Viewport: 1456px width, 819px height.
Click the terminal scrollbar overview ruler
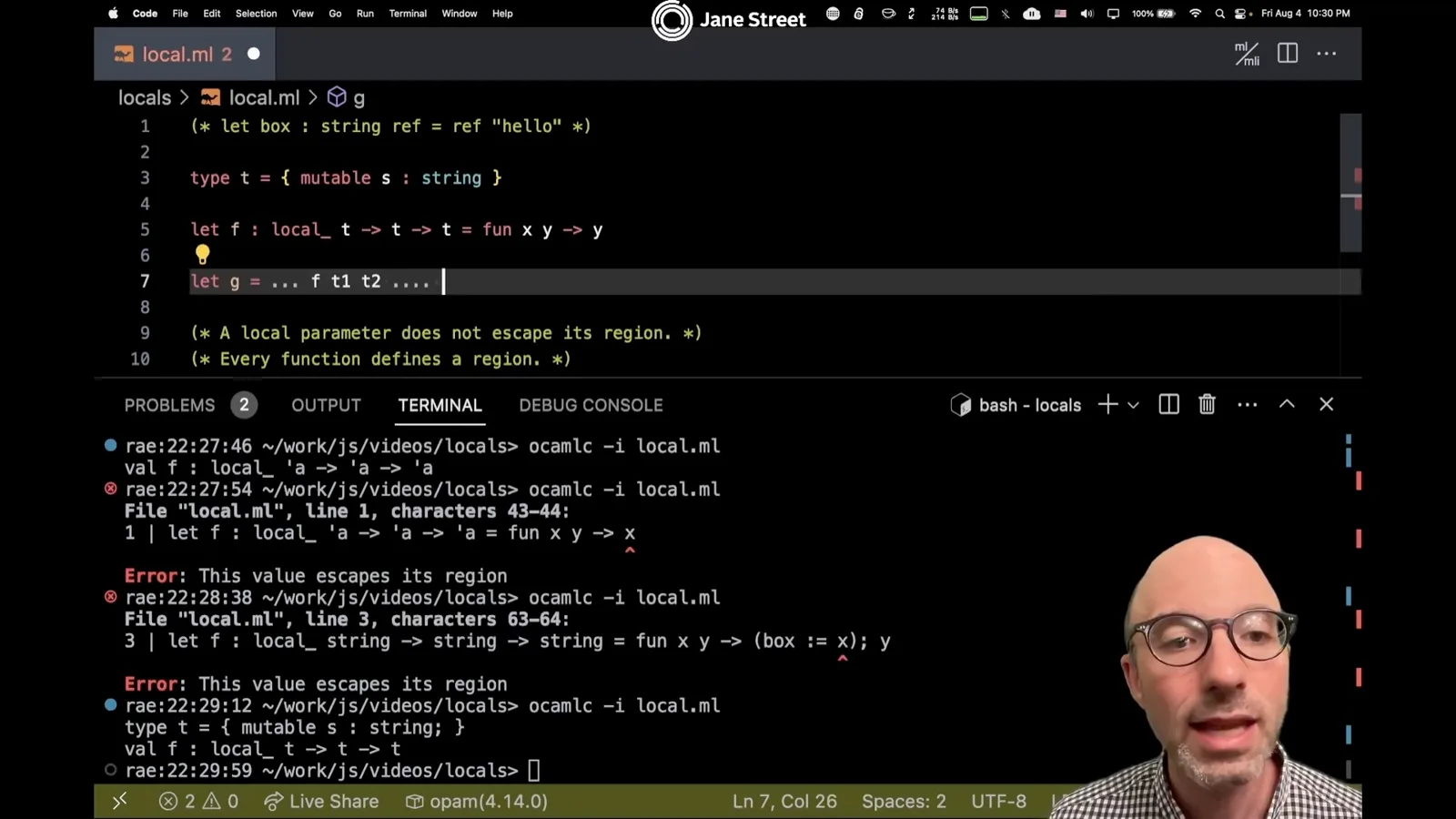pyautogui.click(x=1353, y=605)
